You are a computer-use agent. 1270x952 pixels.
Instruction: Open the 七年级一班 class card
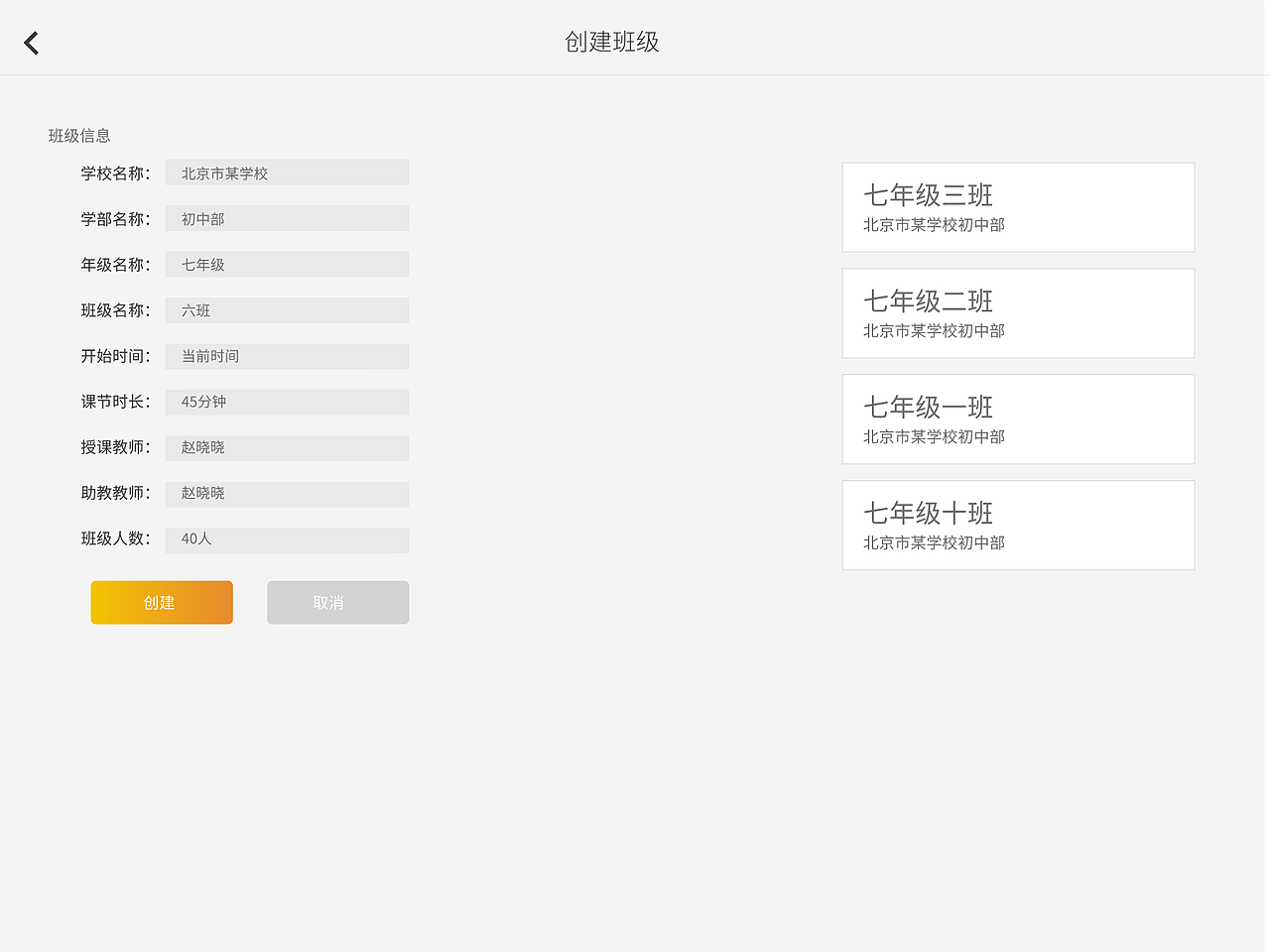pyautogui.click(x=1018, y=418)
